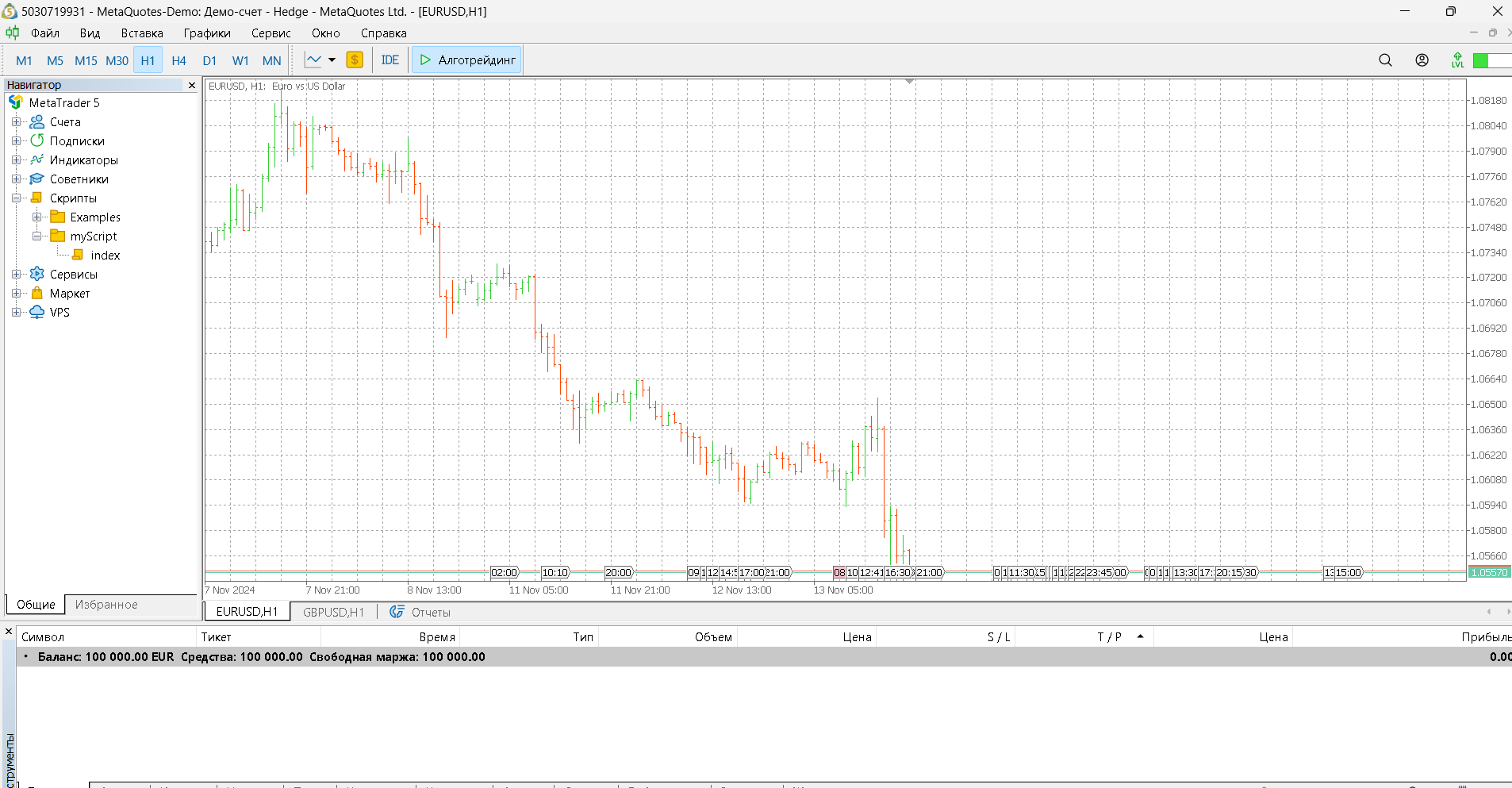Switch chart to D1 daily timeframe
Viewport: 1512px width, 788px height.
click(x=209, y=60)
